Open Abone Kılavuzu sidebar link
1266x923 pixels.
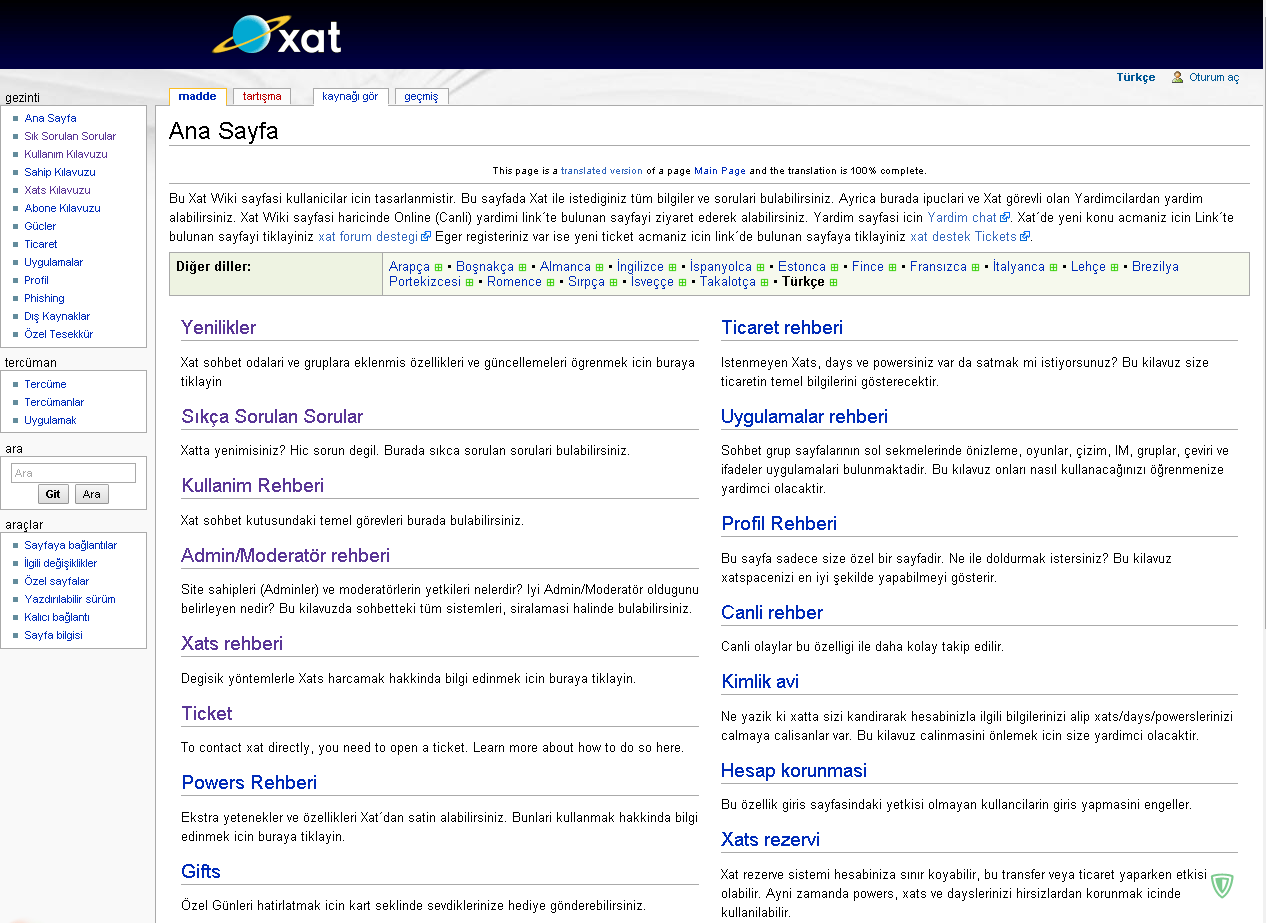[x=63, y=208]
